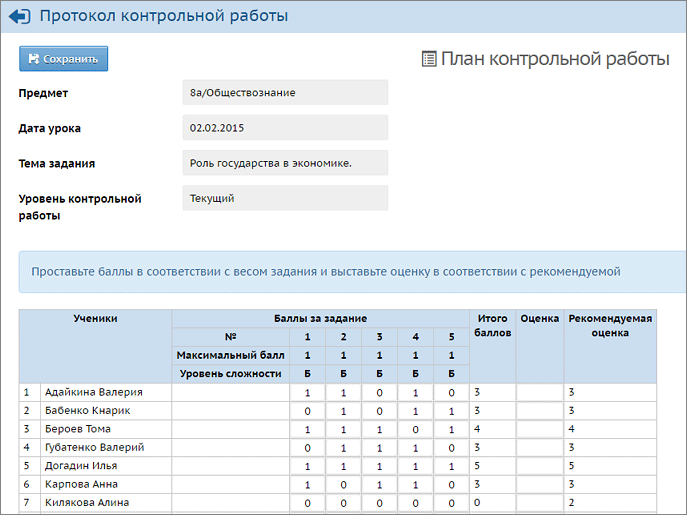The height and width of the screenshot is (515, 687).
Task: Click the list icon before План контрольной работы
Action: pos(429,60)
